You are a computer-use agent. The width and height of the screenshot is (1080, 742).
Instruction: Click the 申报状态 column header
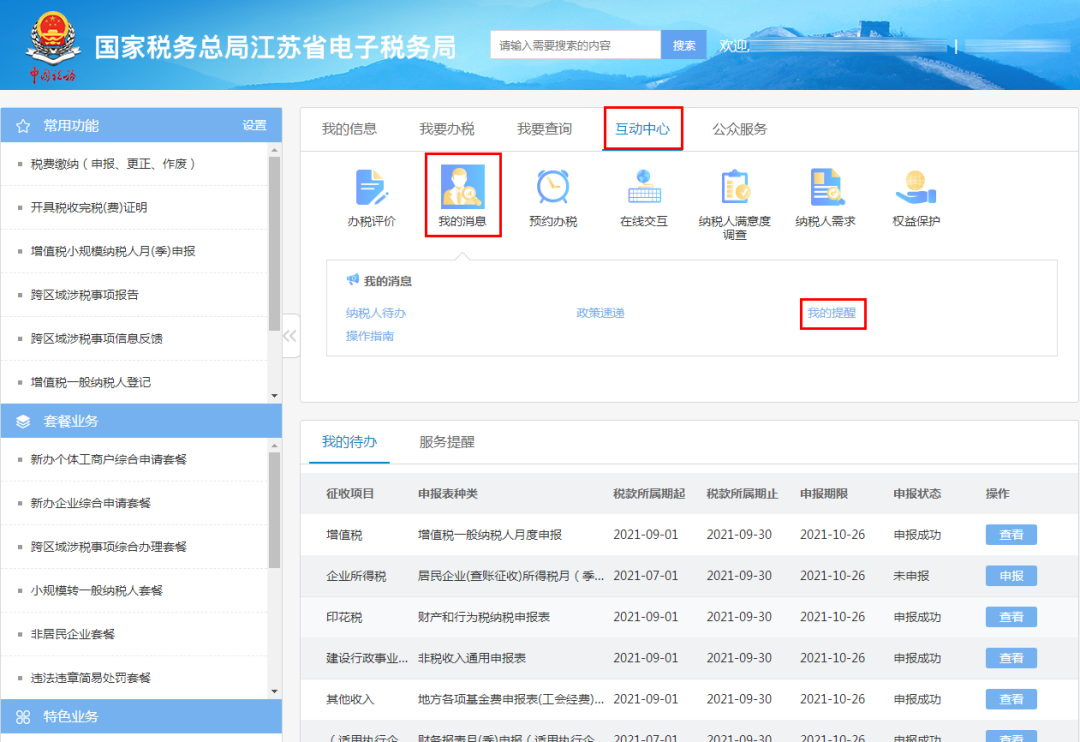(917, 493)
